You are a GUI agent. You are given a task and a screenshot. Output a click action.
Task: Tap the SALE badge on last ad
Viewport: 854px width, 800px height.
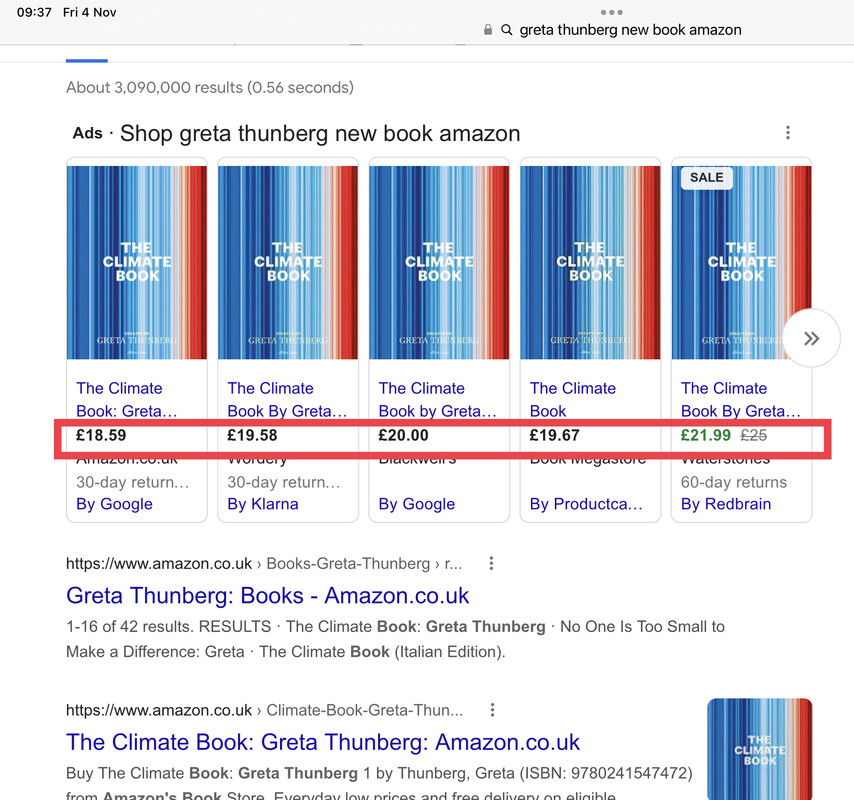(x=707, y=178)
